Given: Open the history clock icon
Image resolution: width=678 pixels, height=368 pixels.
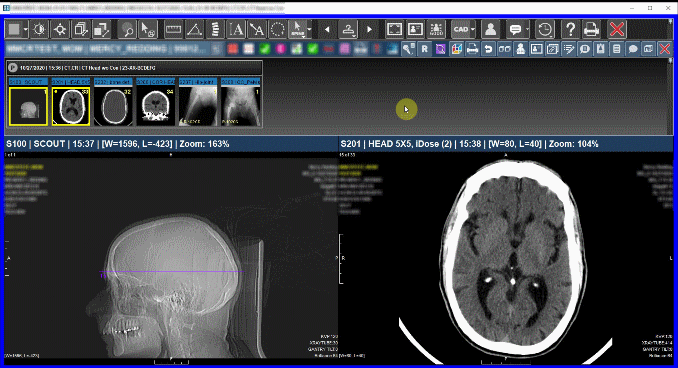Looking at the screenshot, I should [545, 29].
